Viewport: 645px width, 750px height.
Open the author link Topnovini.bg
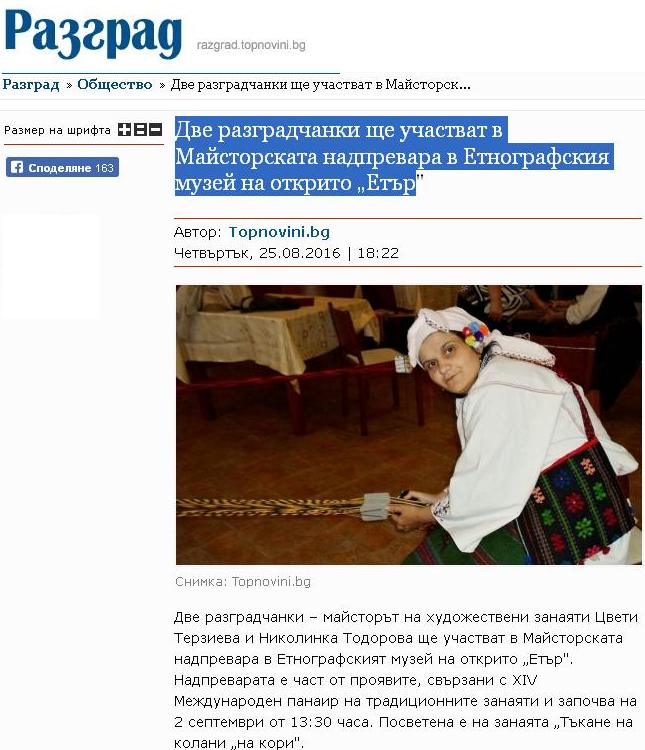(x=279, y=232)
